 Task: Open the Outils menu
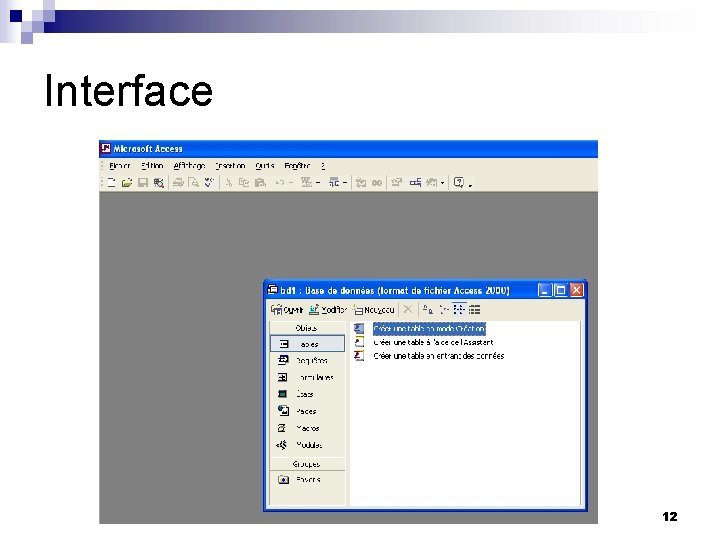265,166
